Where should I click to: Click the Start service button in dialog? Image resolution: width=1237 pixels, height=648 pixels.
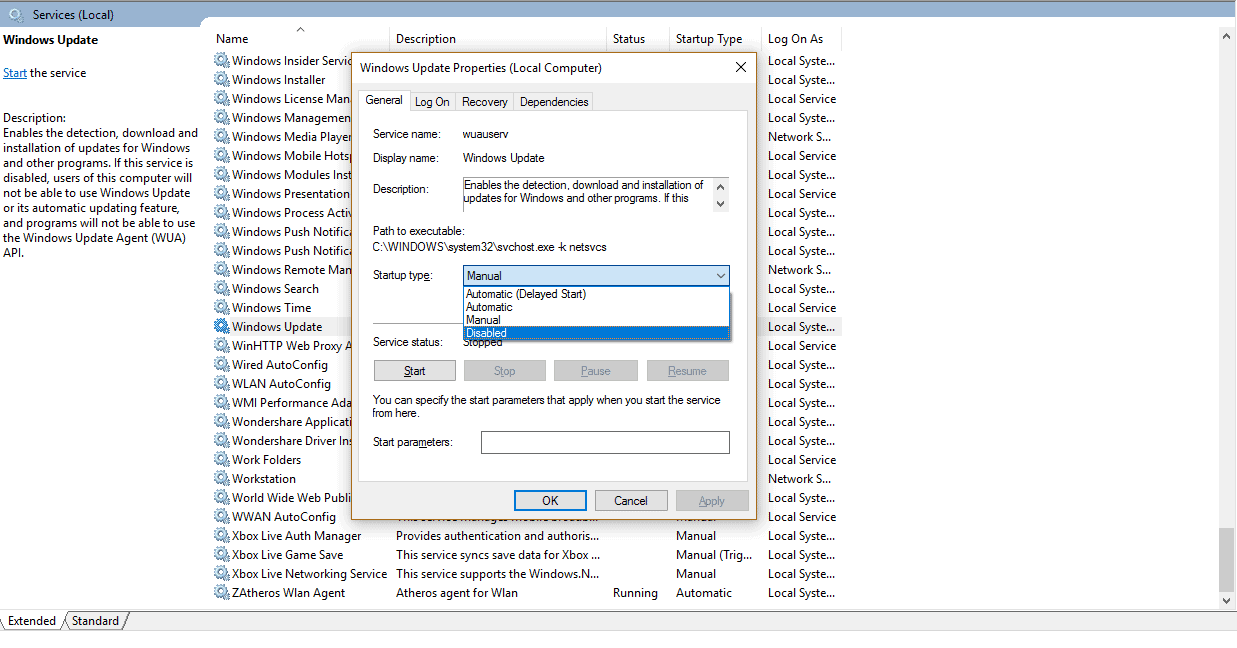[x=415, y=371]
